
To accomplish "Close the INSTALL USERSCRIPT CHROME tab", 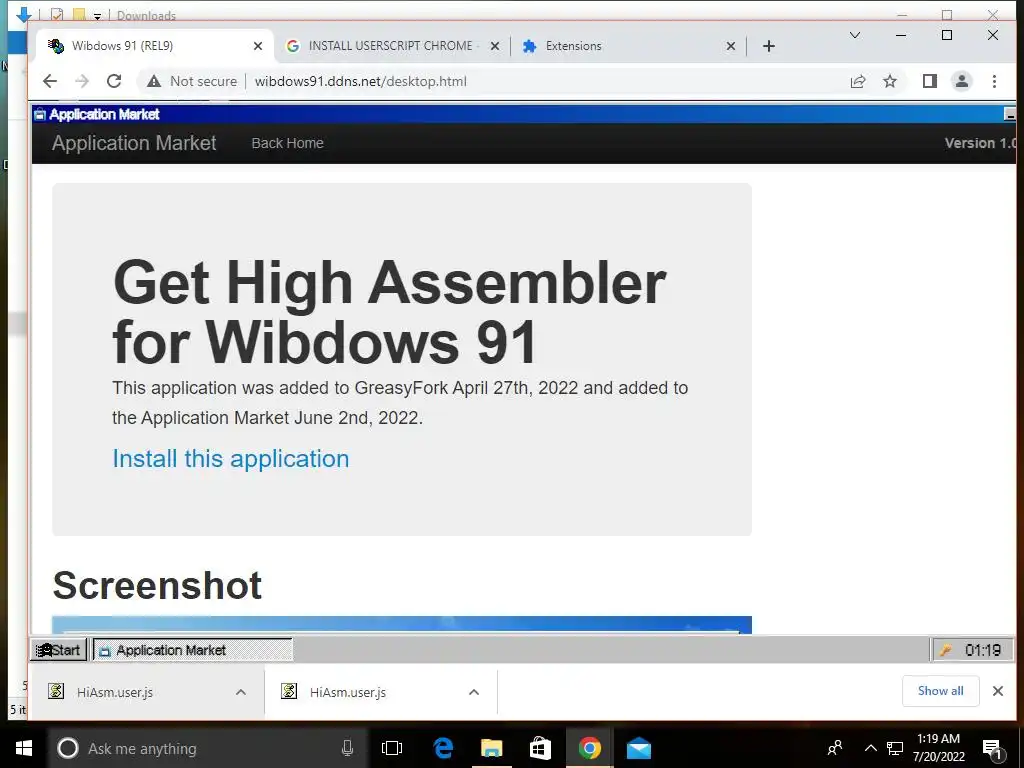I will point(494,46).
